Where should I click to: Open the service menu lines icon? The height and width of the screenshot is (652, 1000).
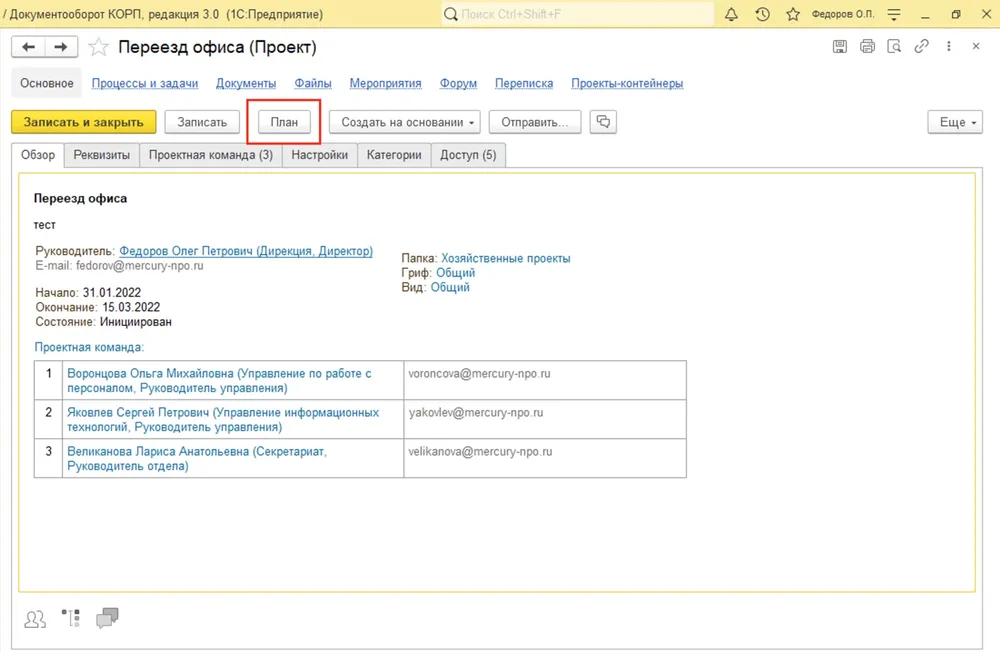tap(894, 14)
